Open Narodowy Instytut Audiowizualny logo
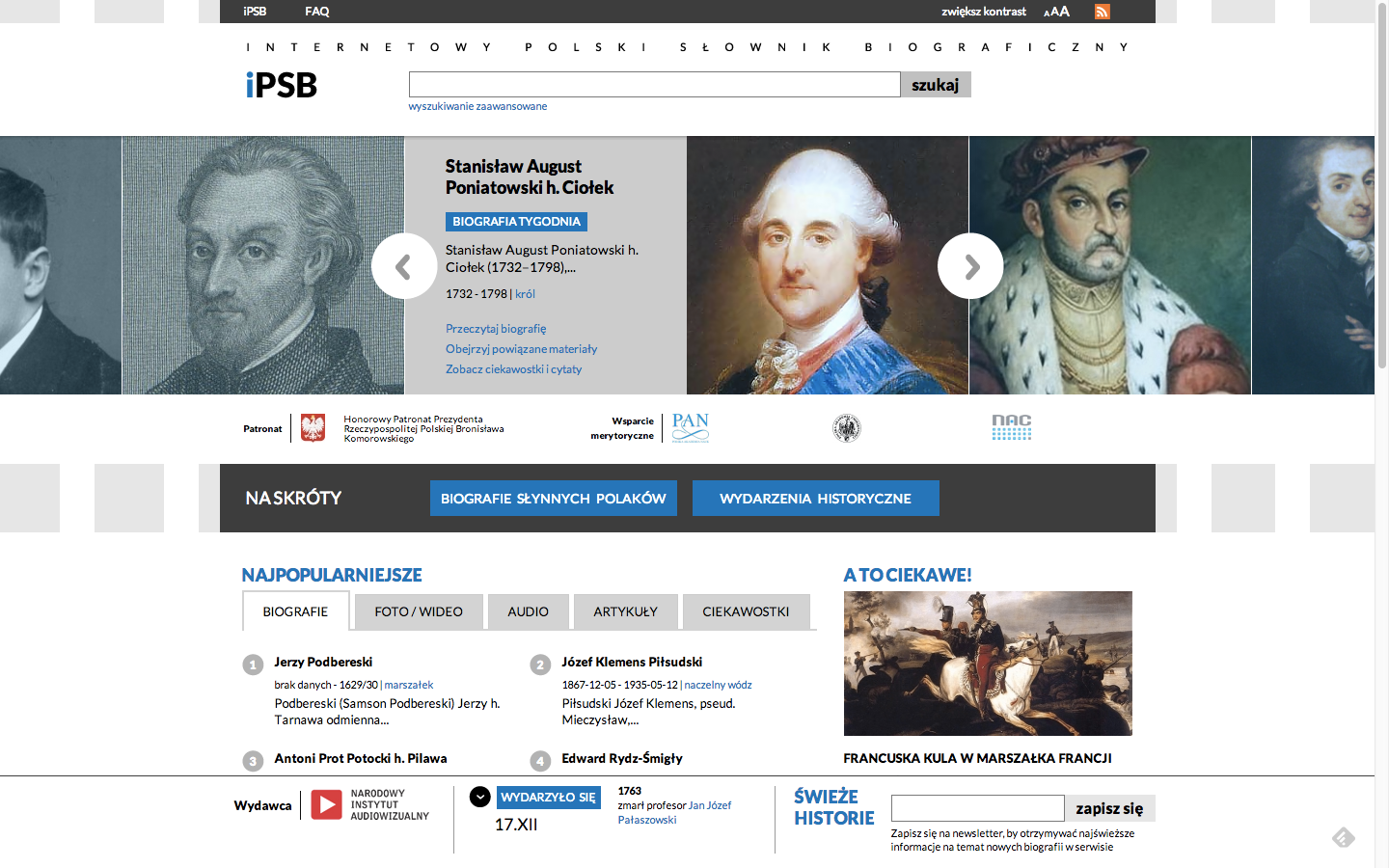This screenshot has width=1389, height=868. click(x=370, y=804)
